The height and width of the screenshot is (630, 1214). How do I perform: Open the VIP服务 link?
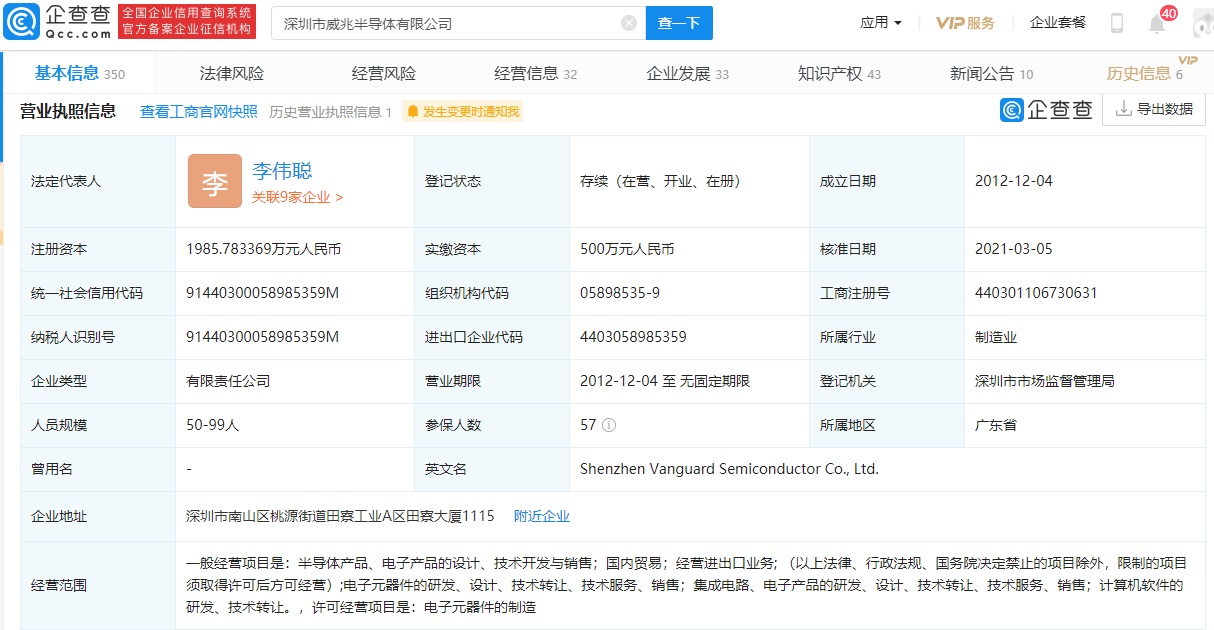(x=965, y=22)
